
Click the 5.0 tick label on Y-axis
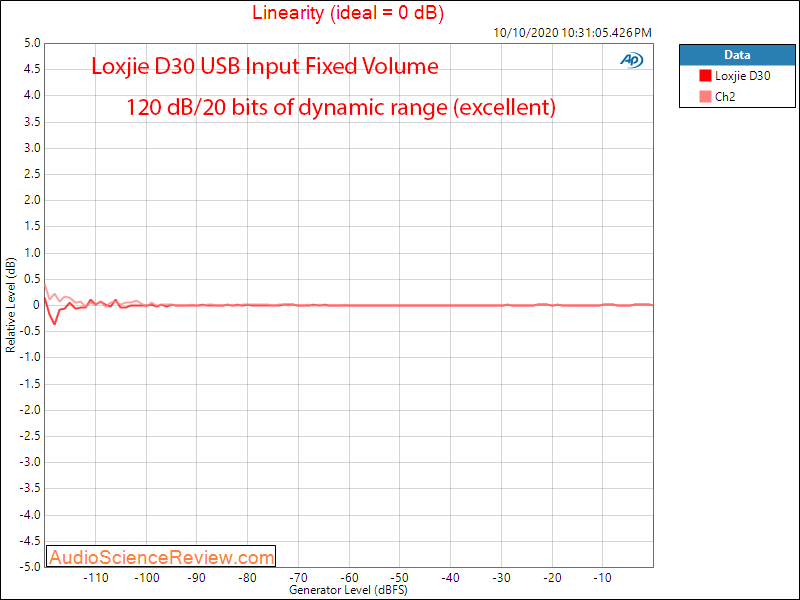tap(32, 43)
